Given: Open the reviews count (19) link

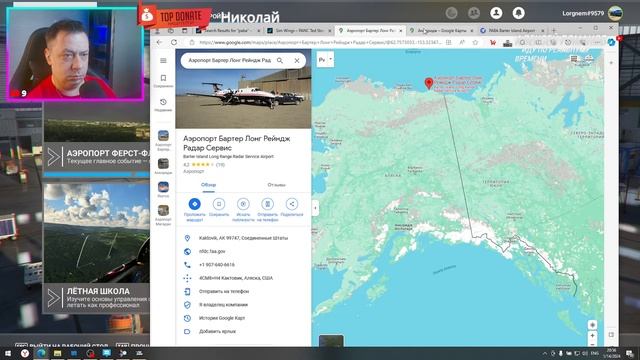Looking at the screenshot, I should [x=220, y=165].
